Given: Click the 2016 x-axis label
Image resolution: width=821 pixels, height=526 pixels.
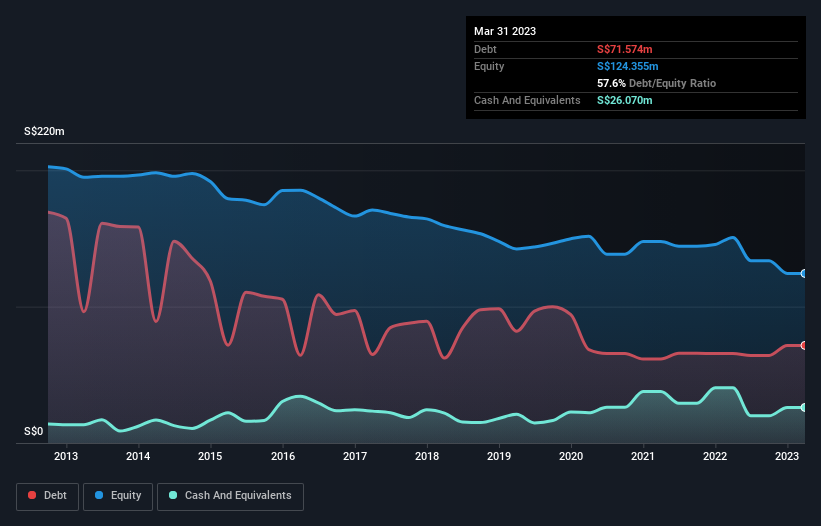Looking at the screenshot, I should click(x=283, y=456).
